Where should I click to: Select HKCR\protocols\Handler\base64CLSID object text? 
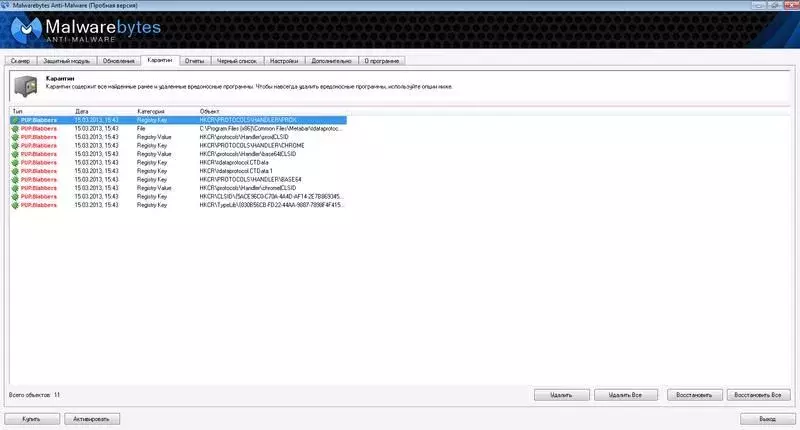click(247, 154)
